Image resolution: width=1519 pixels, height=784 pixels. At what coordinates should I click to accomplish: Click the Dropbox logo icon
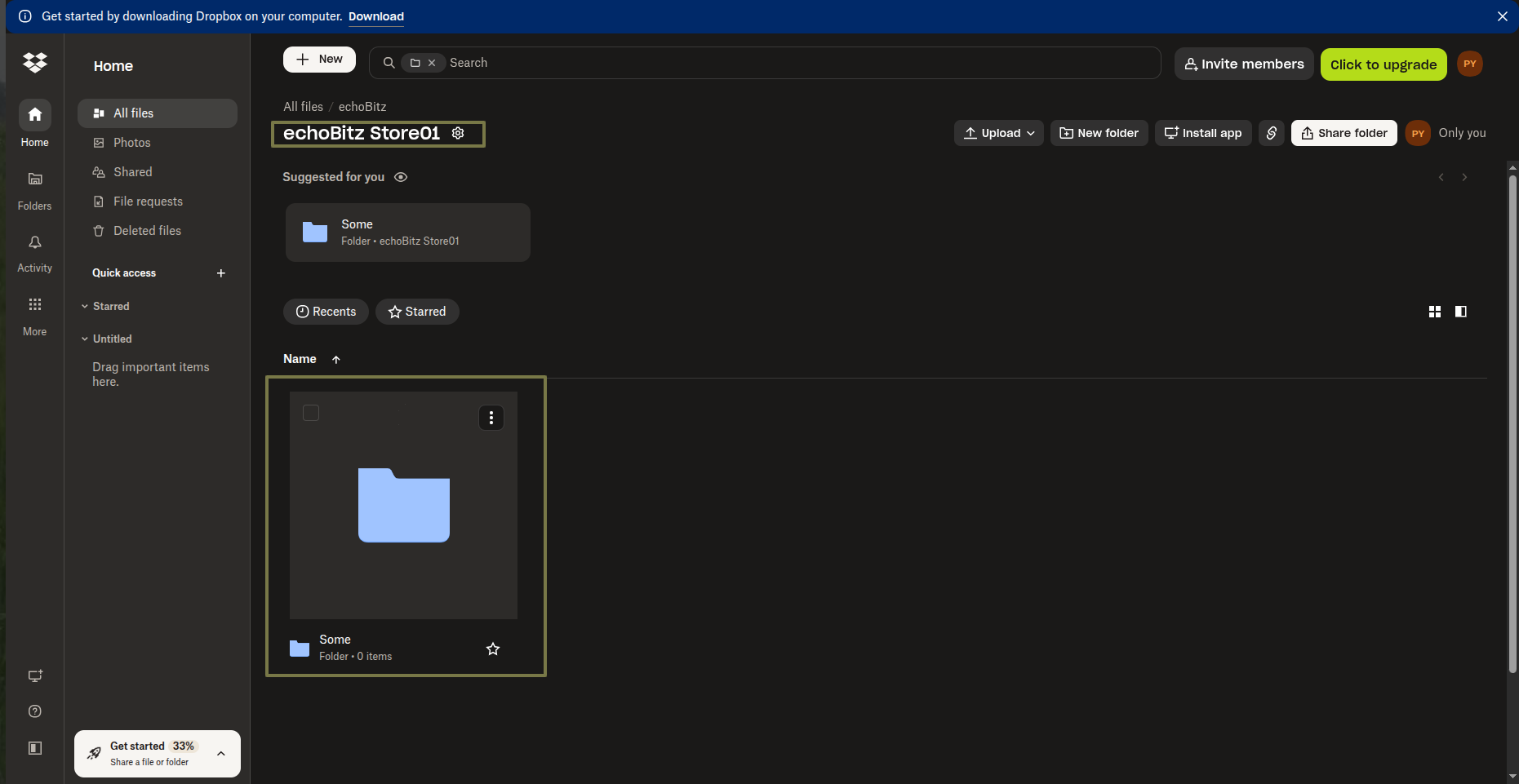tap(35, 63)
